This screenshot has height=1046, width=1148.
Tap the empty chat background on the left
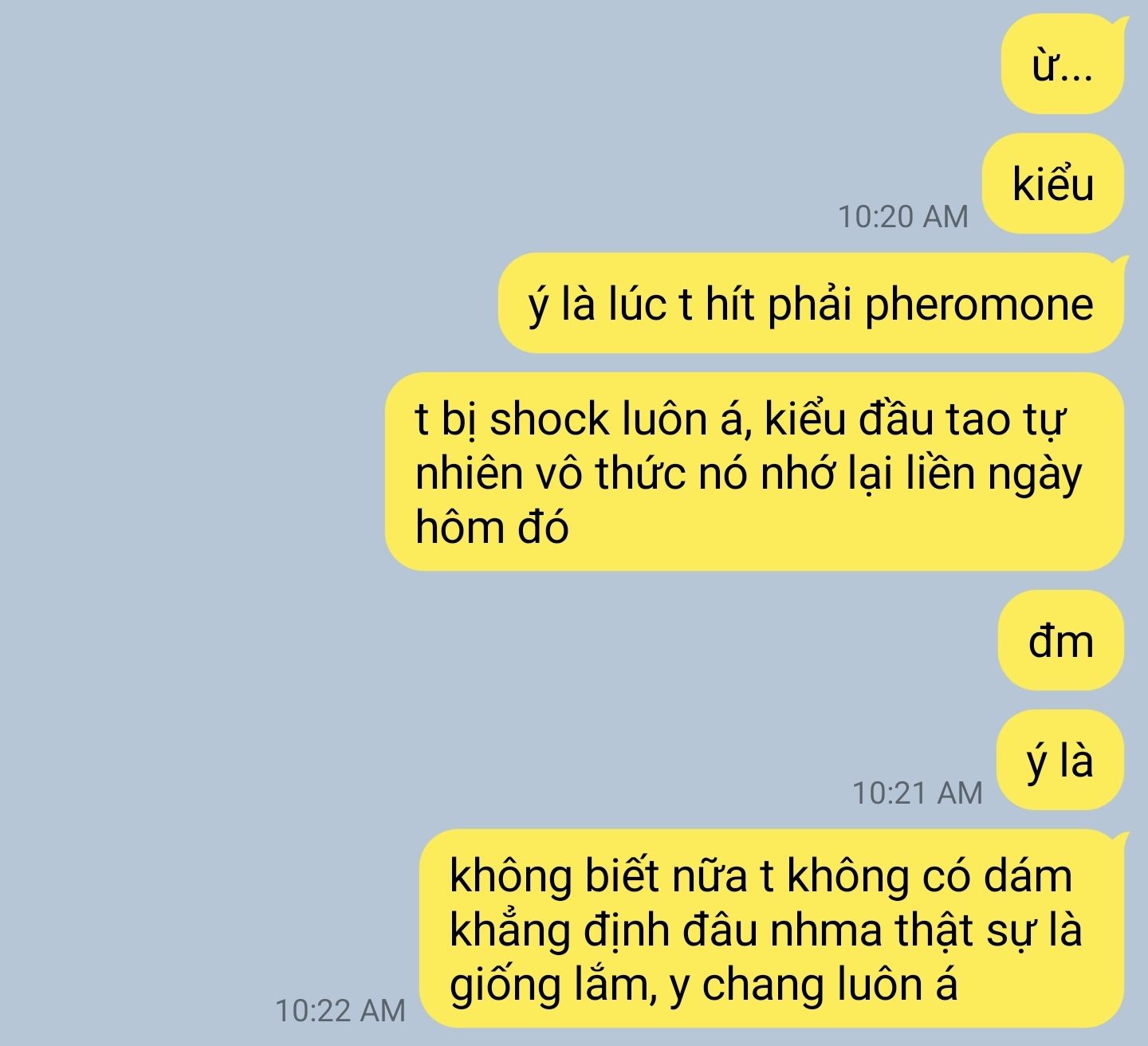click(x=199, y=478)
